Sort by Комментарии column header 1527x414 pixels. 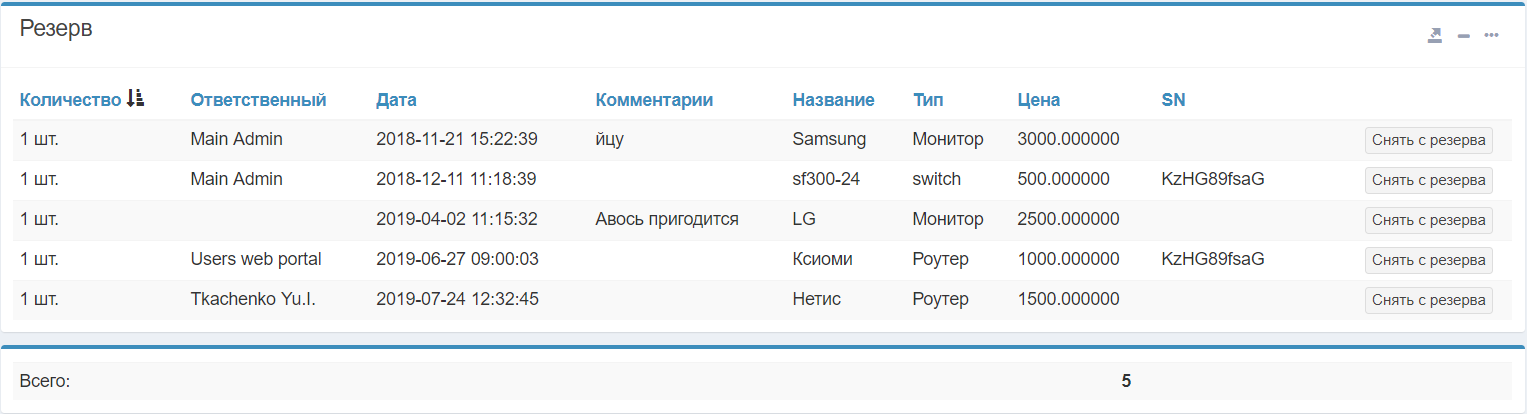click(654, 100)
